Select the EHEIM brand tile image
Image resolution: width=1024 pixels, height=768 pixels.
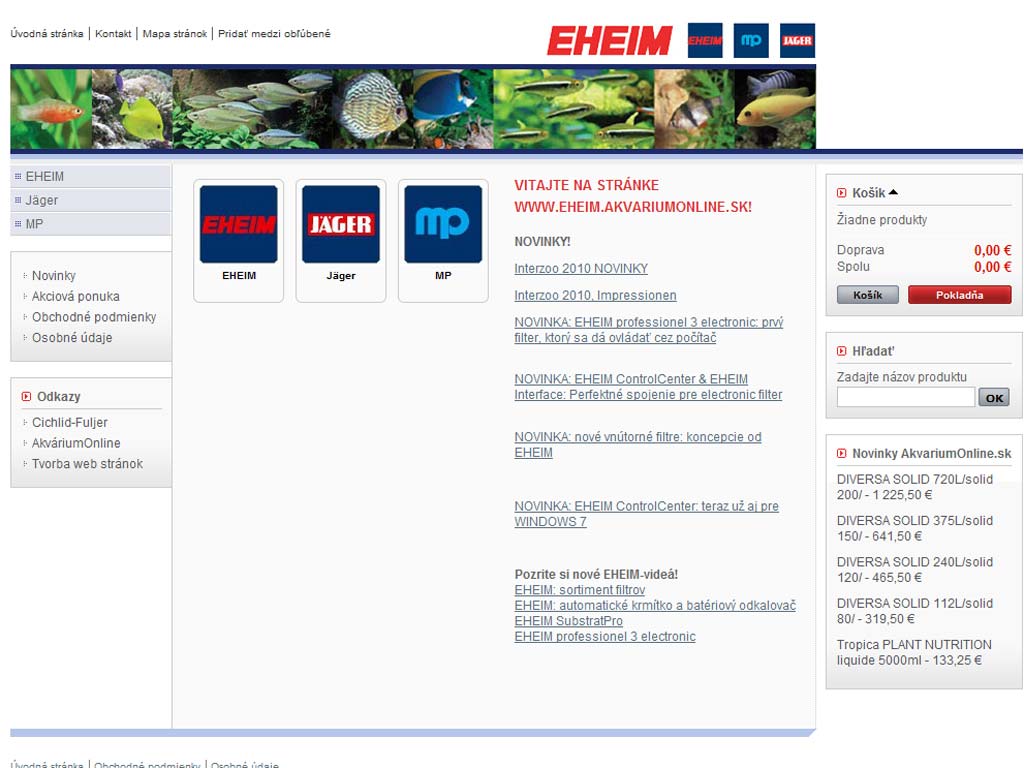coord(238,224)
